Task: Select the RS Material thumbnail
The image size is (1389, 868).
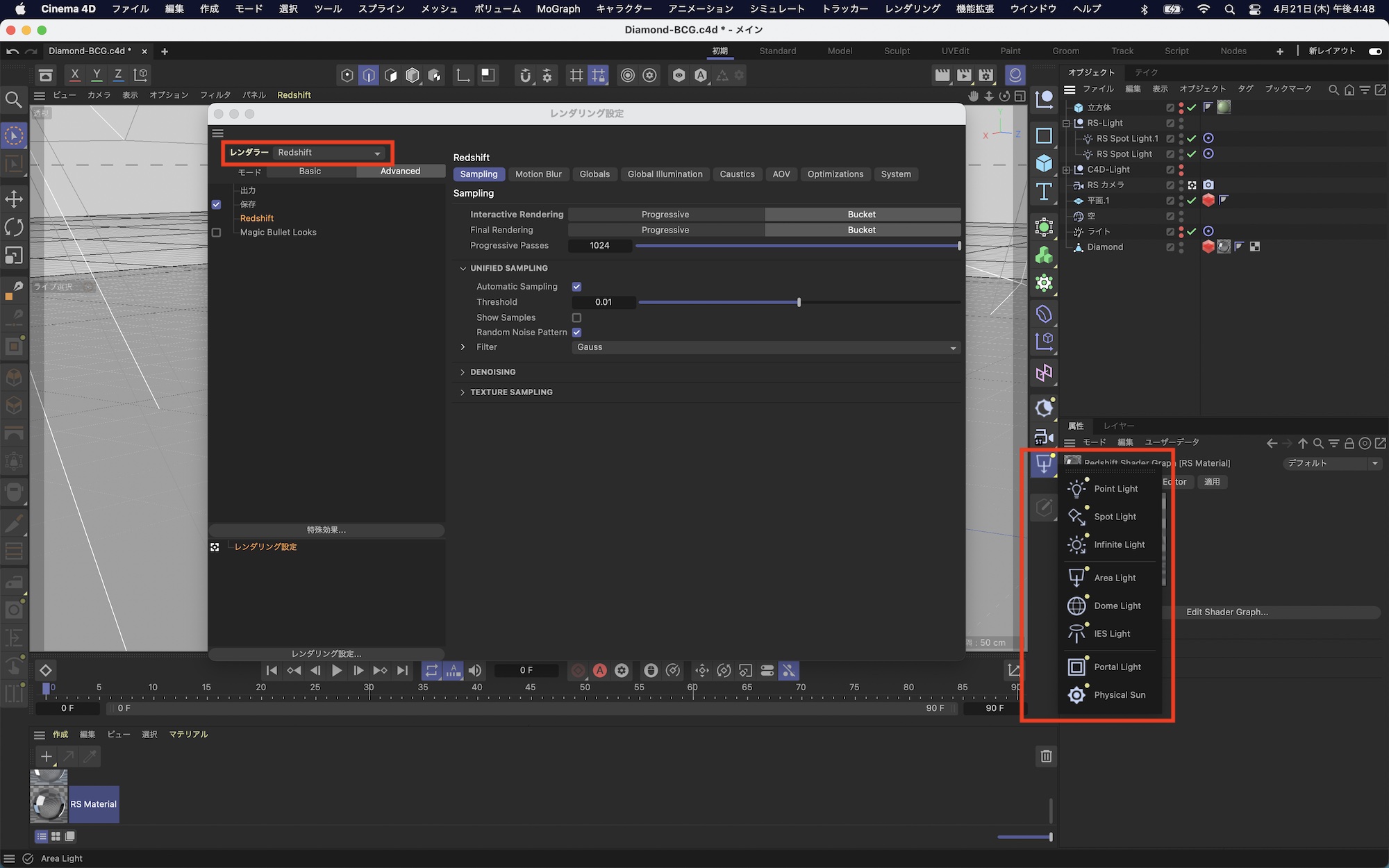Action: [x=49, y=804]
